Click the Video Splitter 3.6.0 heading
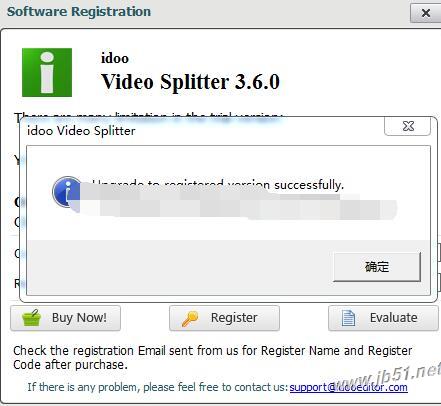Screen dimensions: 441x406 [190, 82]
